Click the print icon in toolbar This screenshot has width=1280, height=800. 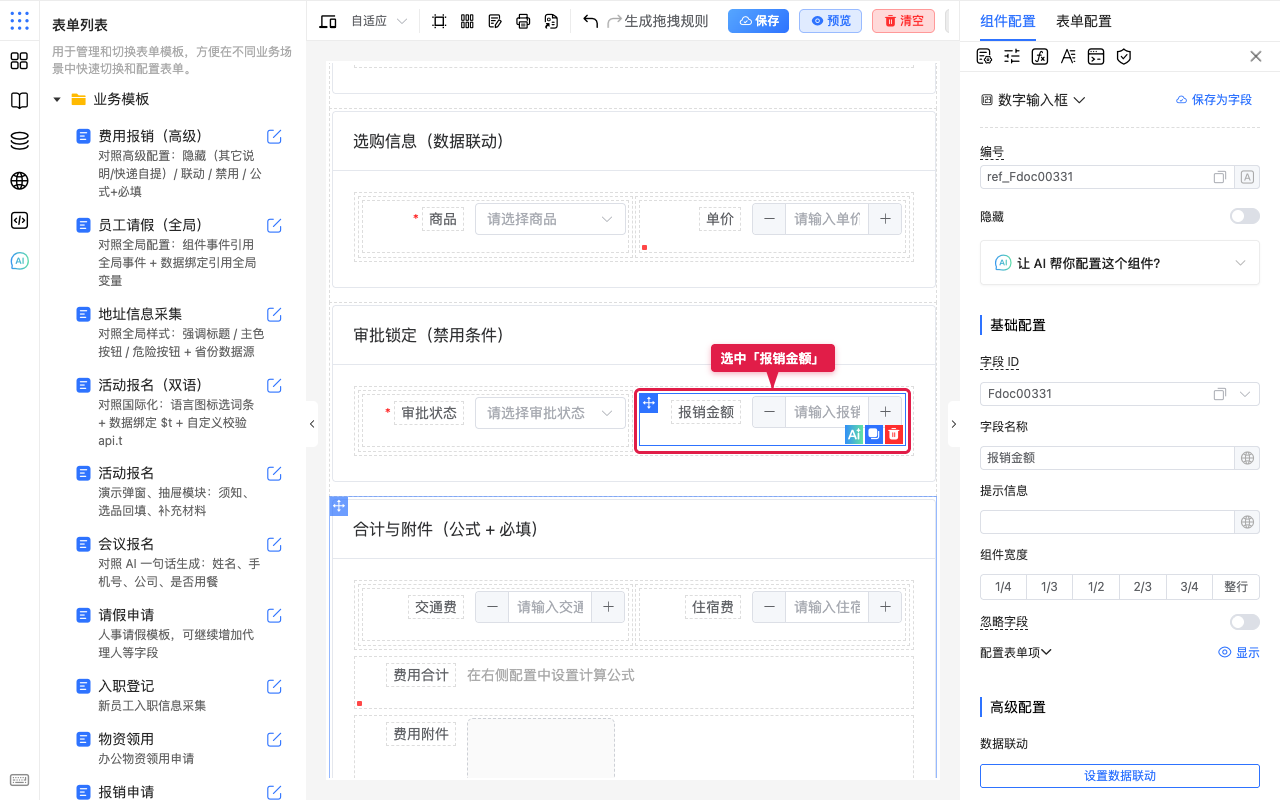pos(523,21)
